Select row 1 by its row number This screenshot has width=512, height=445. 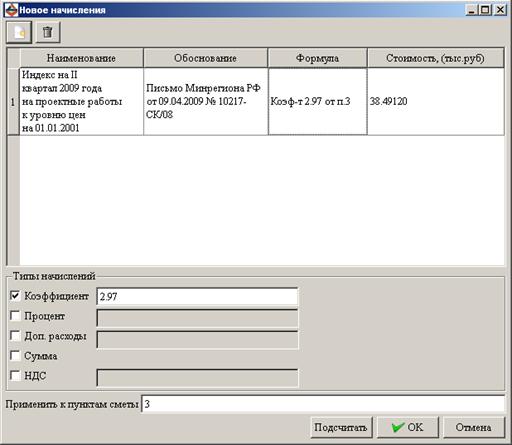pos(13,102)
